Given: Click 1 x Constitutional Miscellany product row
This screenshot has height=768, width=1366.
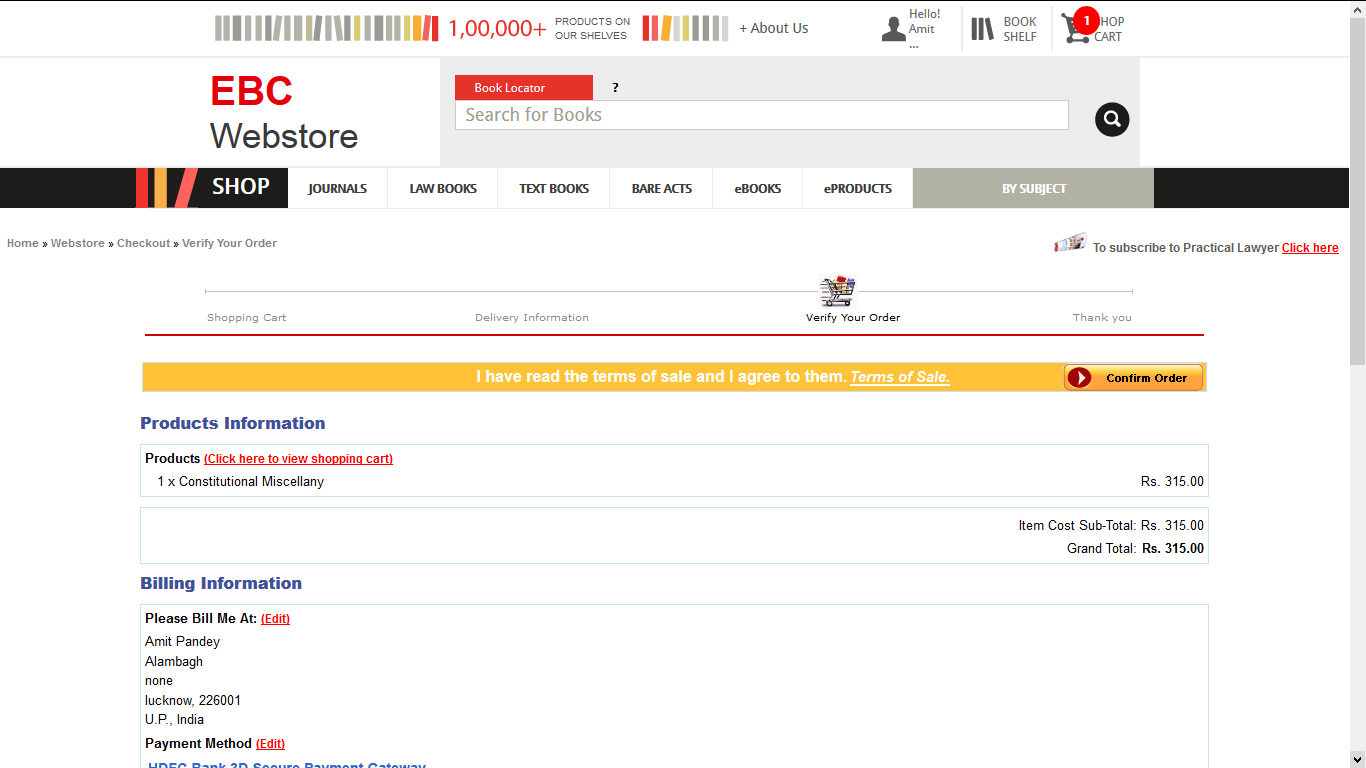Looking at the screenshot, I should (x=674, y=482).
